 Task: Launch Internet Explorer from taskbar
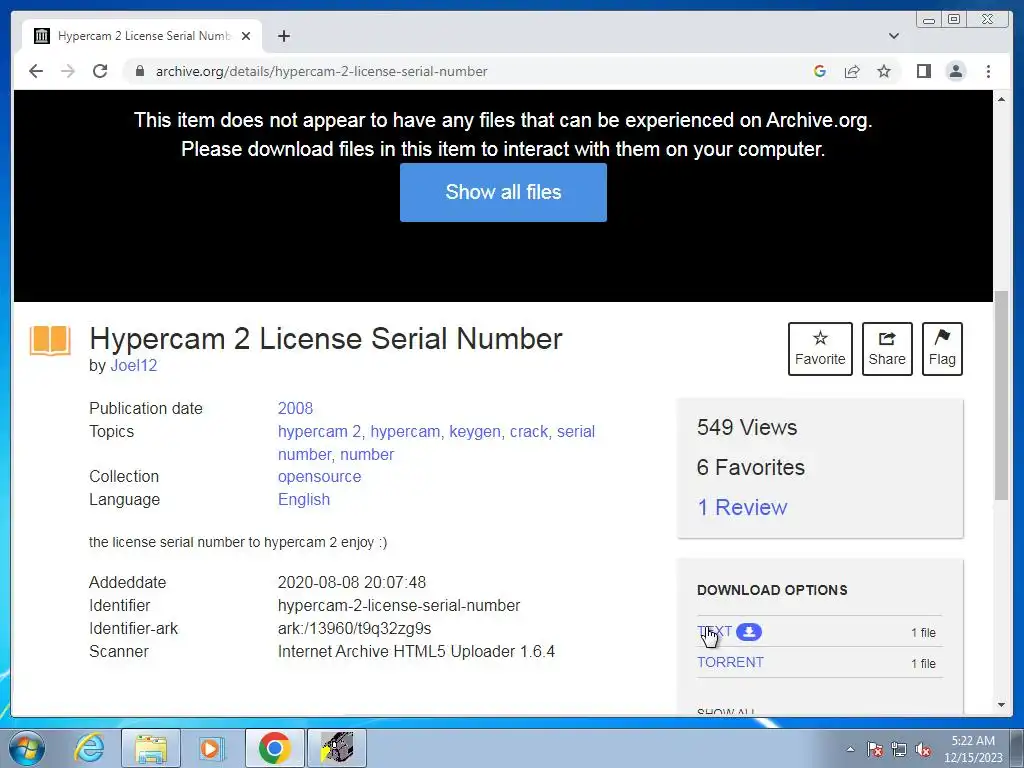[x=89, y=748]
